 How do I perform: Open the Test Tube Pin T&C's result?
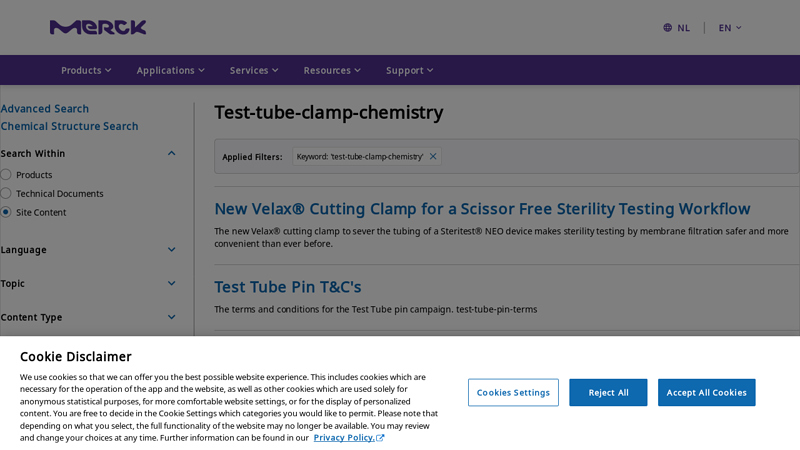[288, 287]
